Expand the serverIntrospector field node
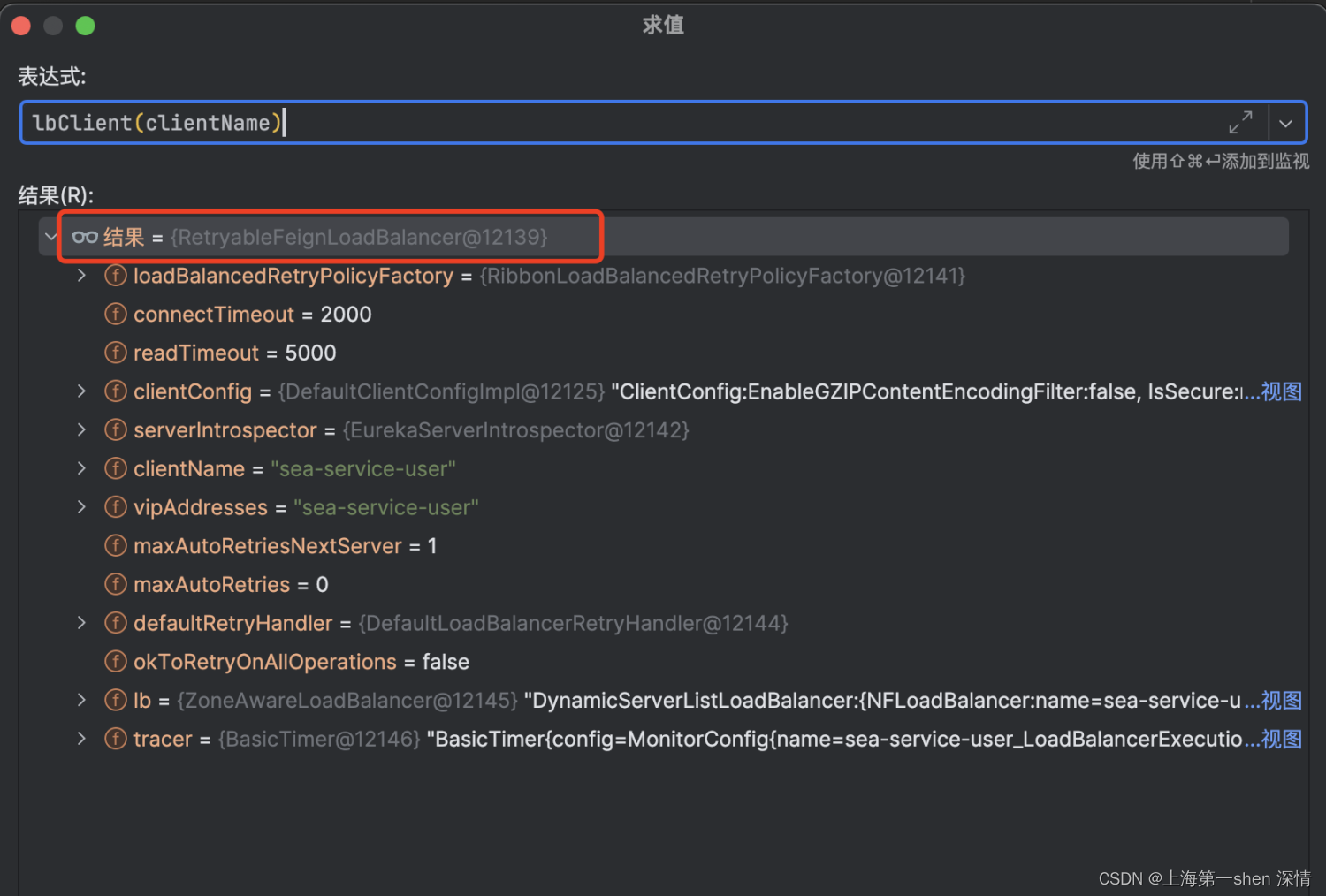The width and height of the screenshot is (1326, 896). [82, 430]
